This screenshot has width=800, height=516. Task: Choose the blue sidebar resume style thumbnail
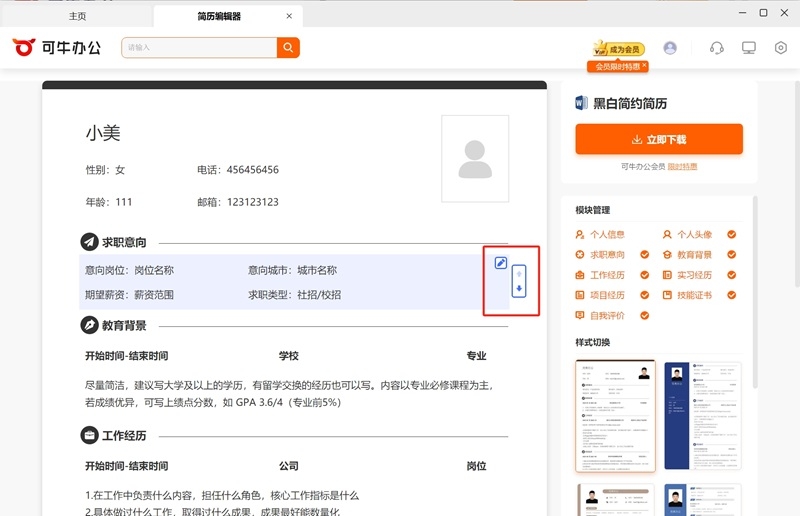[703, 416]
